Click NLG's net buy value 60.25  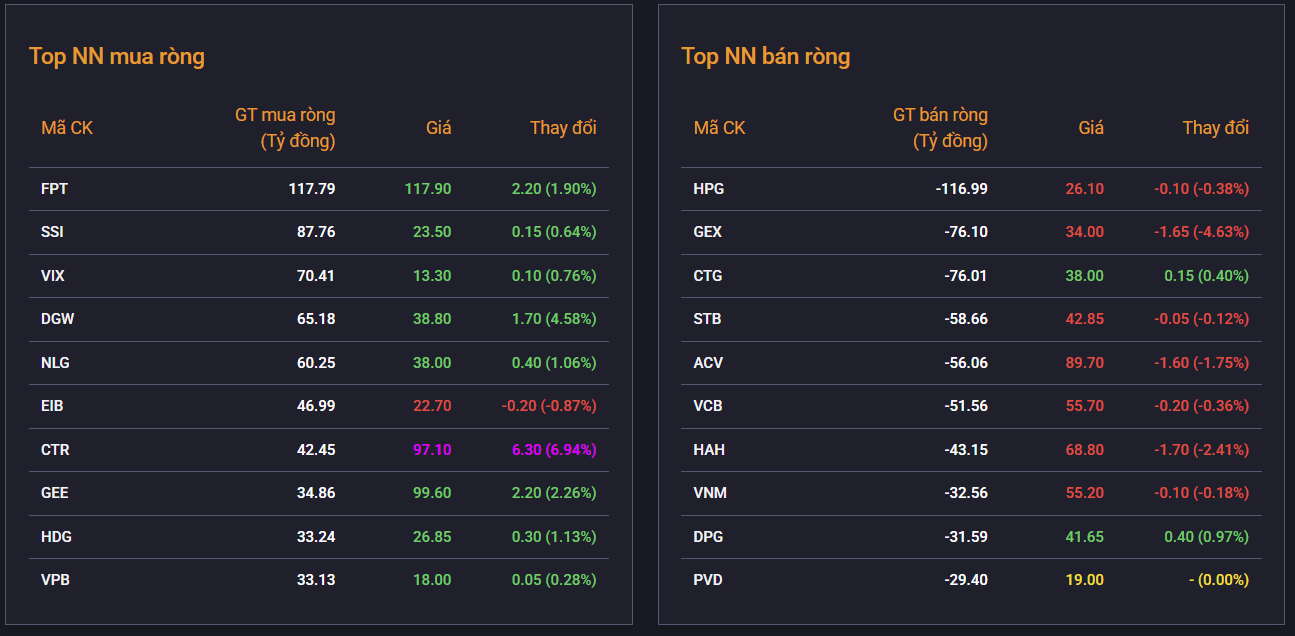click(316, 362)
